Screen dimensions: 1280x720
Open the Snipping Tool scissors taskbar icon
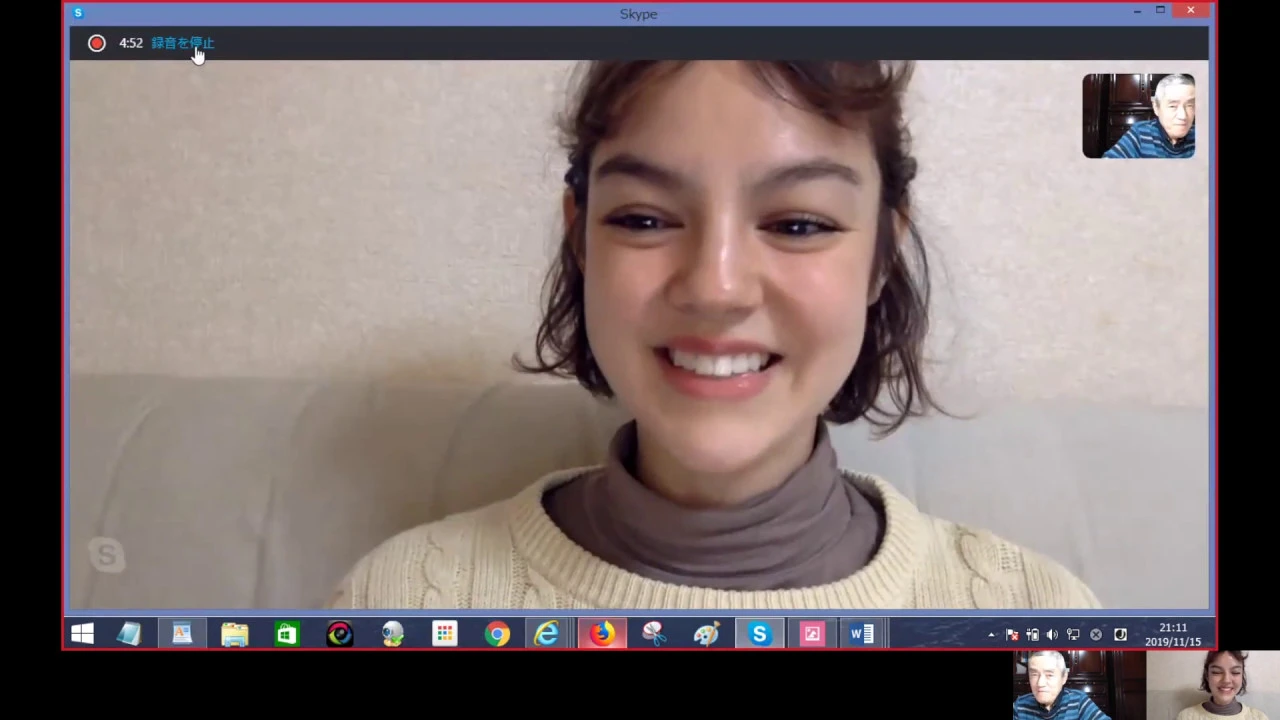coord(654,634)
